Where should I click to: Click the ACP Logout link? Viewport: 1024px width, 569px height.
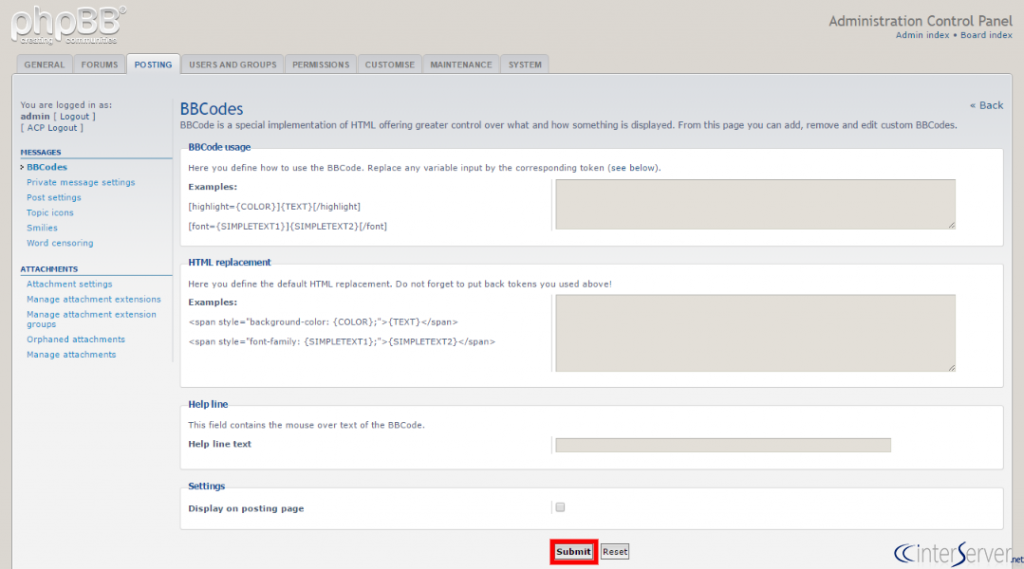(52, 128)
